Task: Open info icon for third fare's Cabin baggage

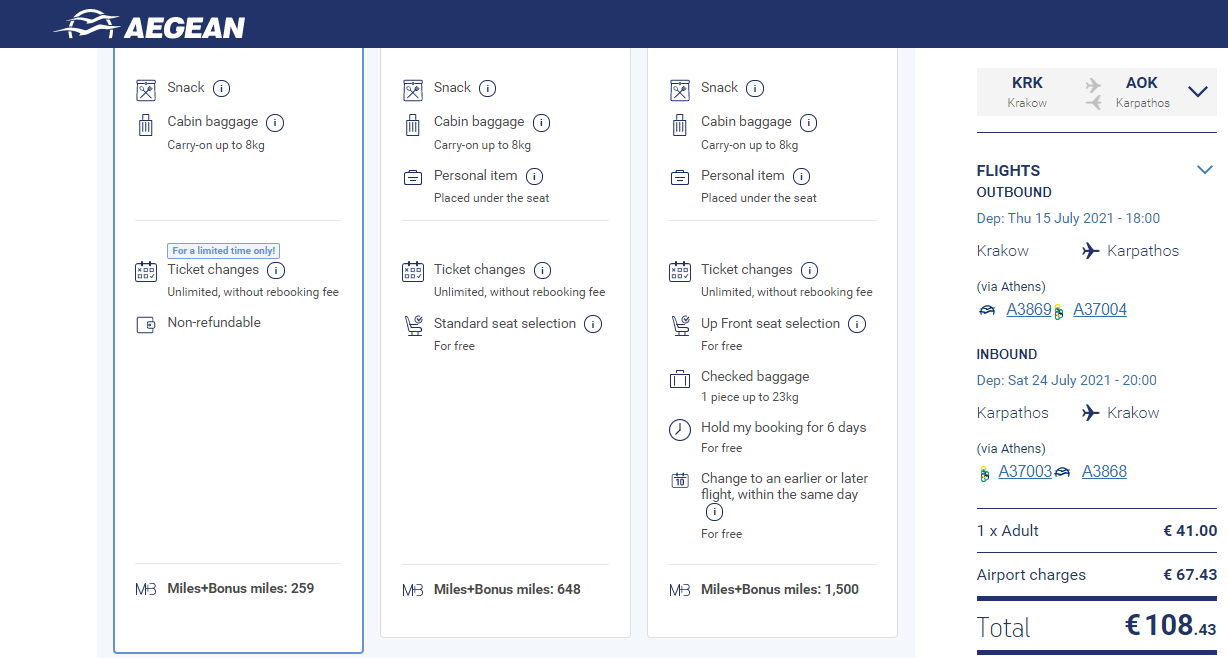Action: click(808, 123)
